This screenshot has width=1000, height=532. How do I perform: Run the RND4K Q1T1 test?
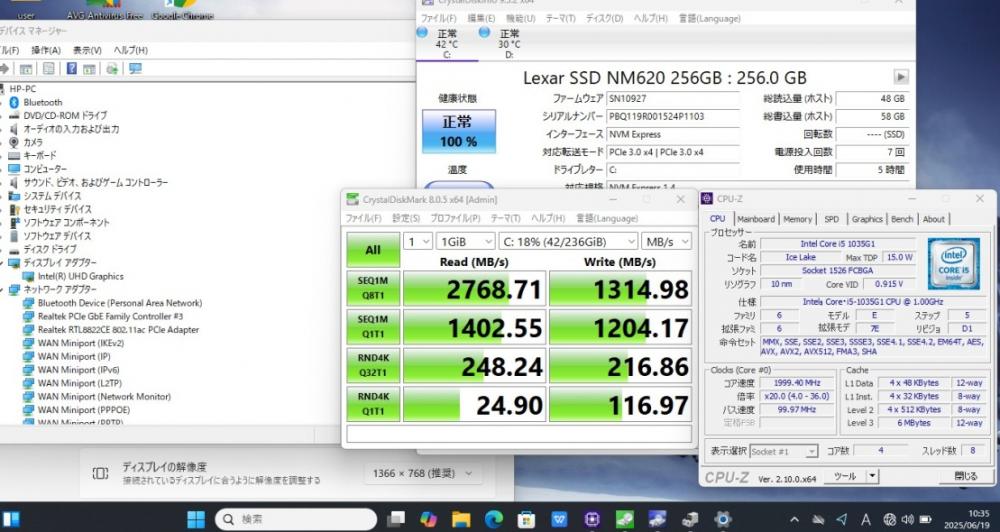[x=373, y=404]
